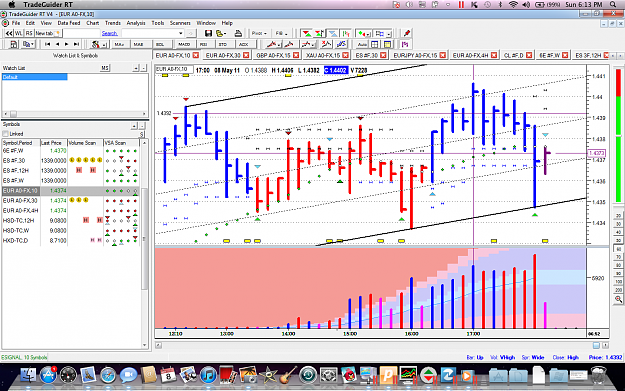Open the Fib dropdown
Viewport: 625px width, 391px height.
coord(281,33)
